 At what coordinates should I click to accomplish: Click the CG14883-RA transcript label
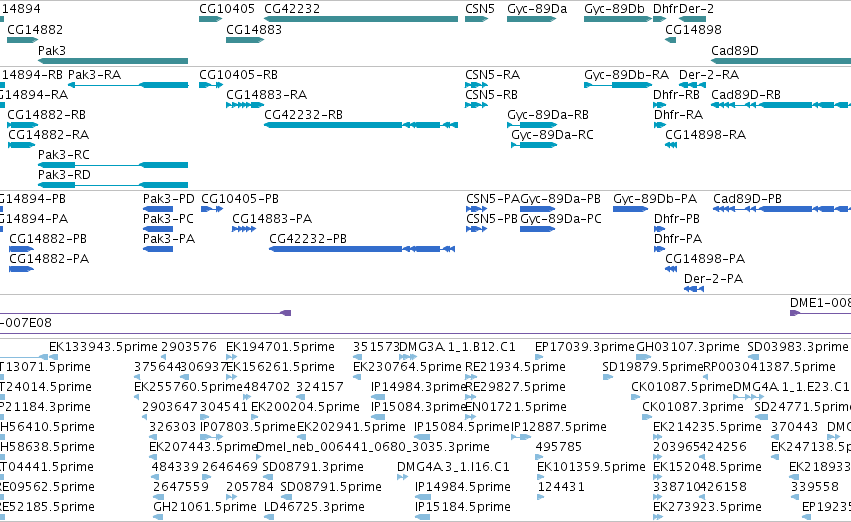[266, 94]
